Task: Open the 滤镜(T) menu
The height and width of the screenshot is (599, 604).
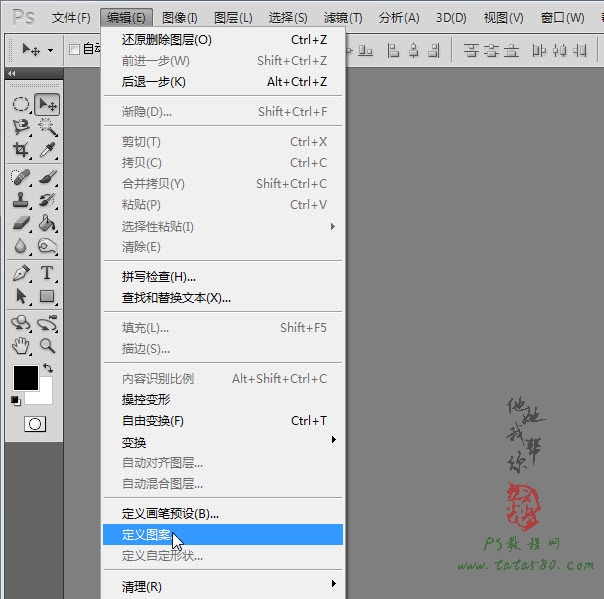Action: coord(343,18)
